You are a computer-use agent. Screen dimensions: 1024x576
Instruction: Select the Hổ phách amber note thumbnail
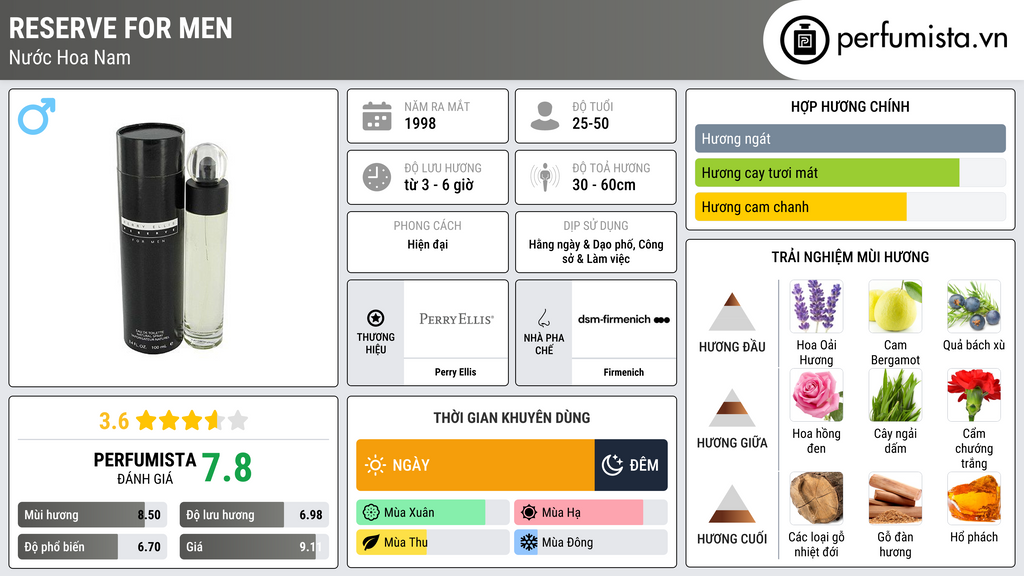tap(974, 499)
